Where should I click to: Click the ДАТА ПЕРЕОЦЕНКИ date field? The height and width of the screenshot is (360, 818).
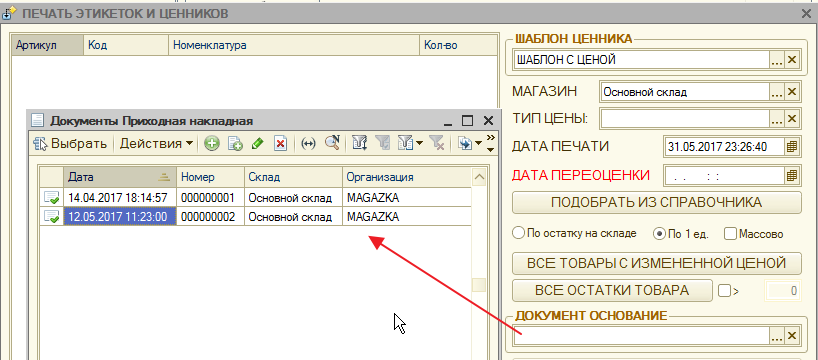pos(724,175)
